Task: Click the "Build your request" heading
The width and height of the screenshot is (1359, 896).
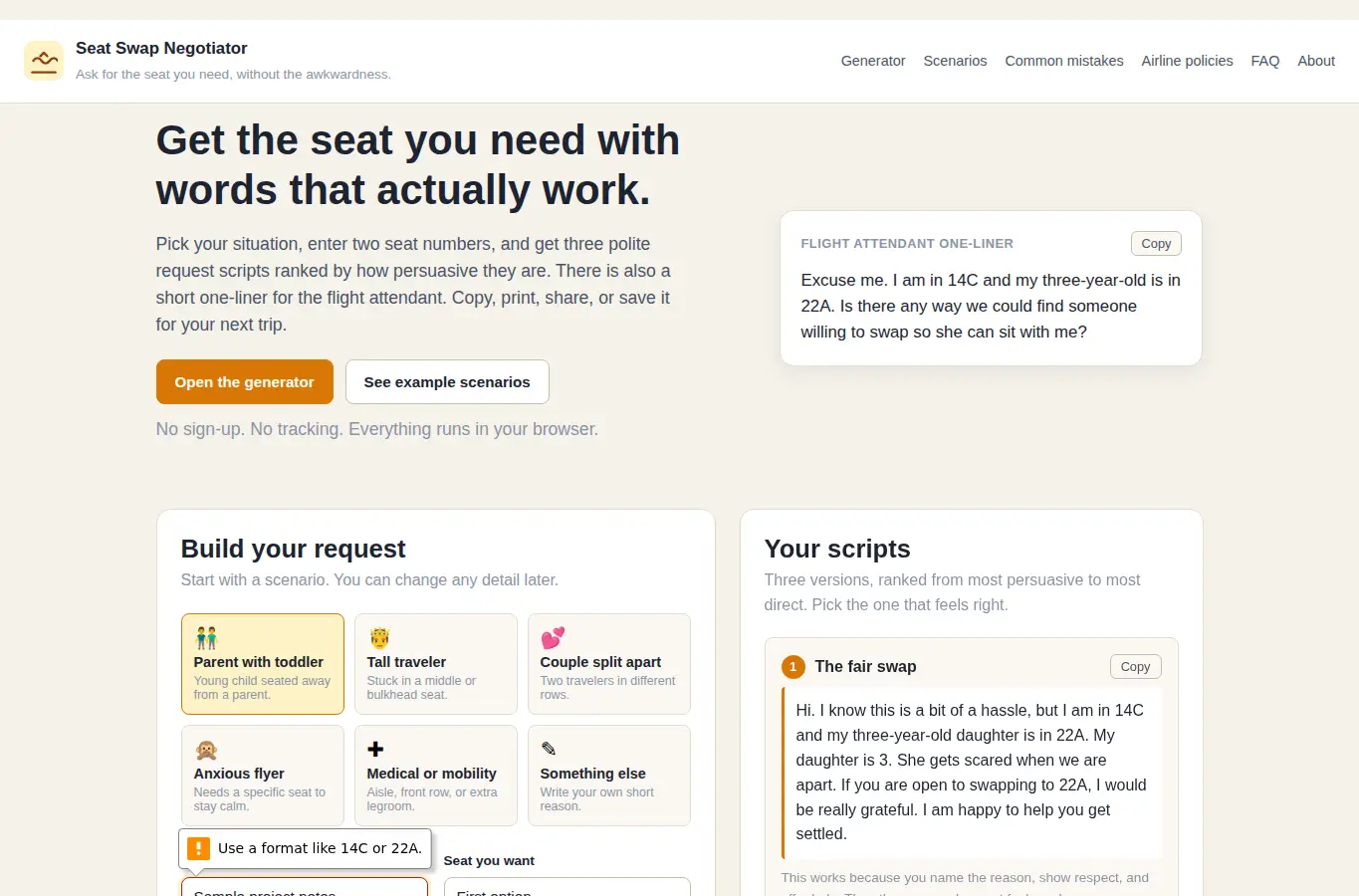Action: pyautogui.click(x=293, y=549)
